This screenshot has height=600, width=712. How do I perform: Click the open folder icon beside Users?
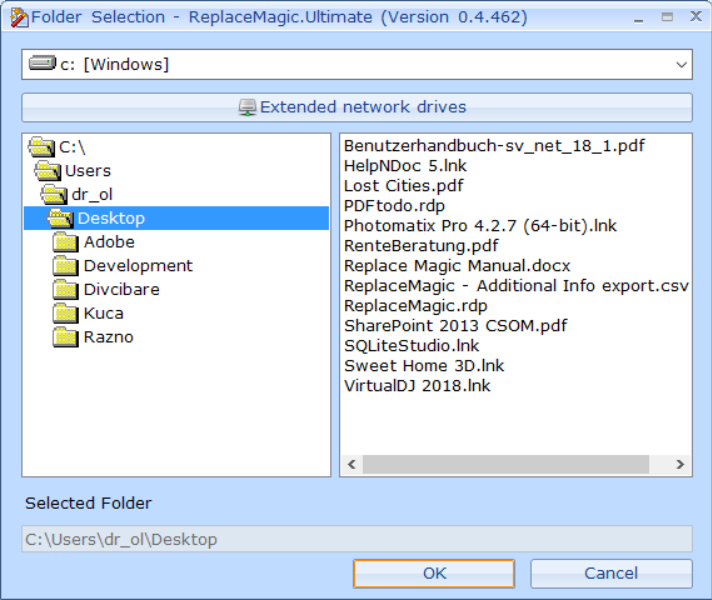click(x=48, y=171)
